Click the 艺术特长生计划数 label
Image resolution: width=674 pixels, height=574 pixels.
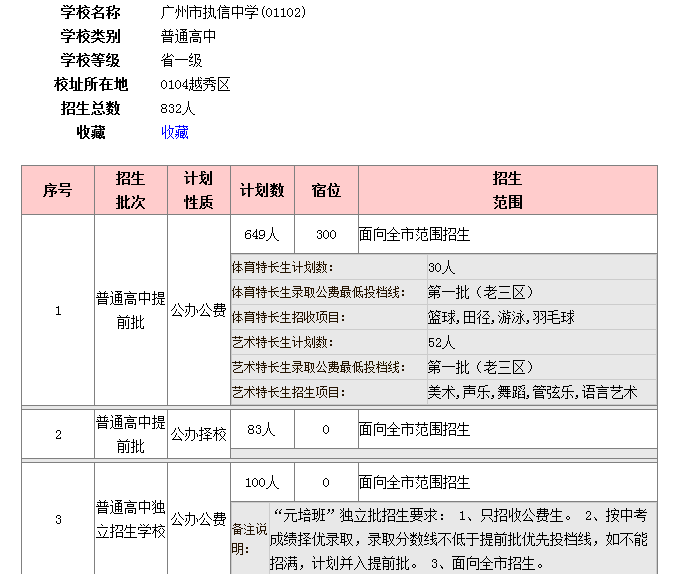[x=283, y=342]
